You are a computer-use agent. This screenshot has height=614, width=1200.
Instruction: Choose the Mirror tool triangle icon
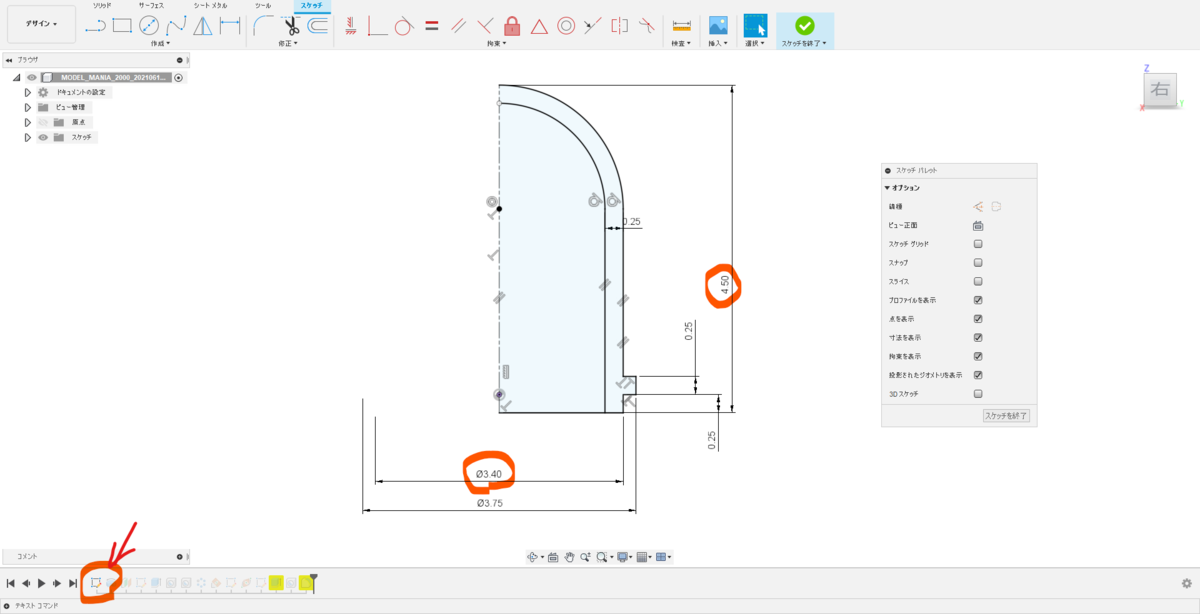tap(203, 25)
